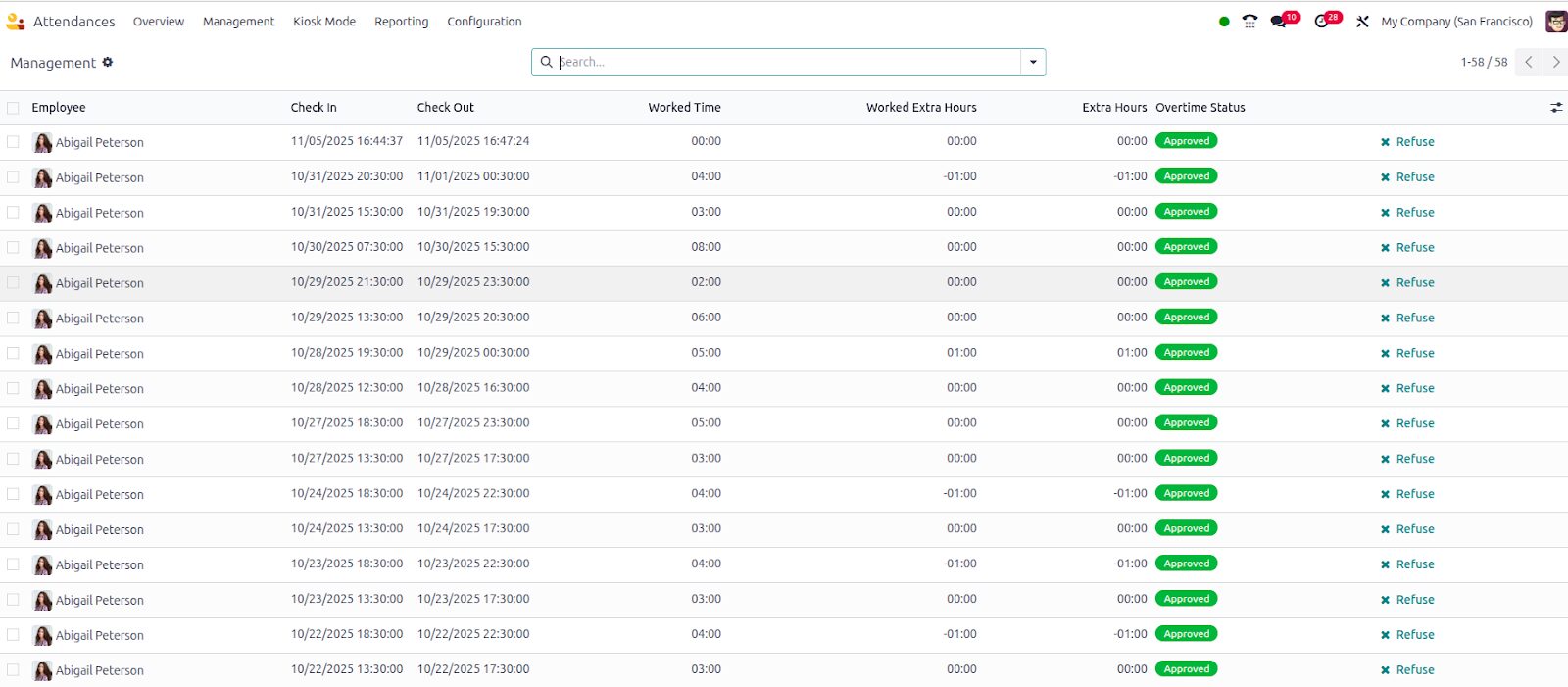
Task: Sort by the Worked Time column header
Action: [684, 108]
